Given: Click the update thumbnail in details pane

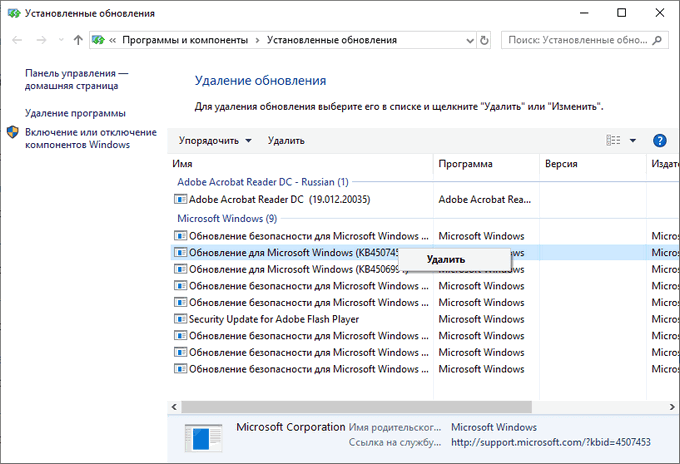Looking at the screenshot, I should tap(203, 438).
